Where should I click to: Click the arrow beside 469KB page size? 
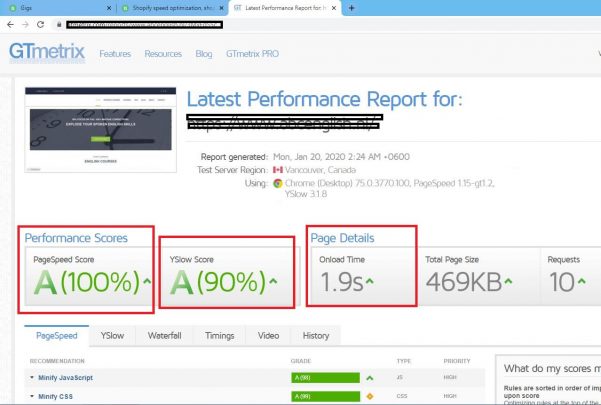click(508, 281)
